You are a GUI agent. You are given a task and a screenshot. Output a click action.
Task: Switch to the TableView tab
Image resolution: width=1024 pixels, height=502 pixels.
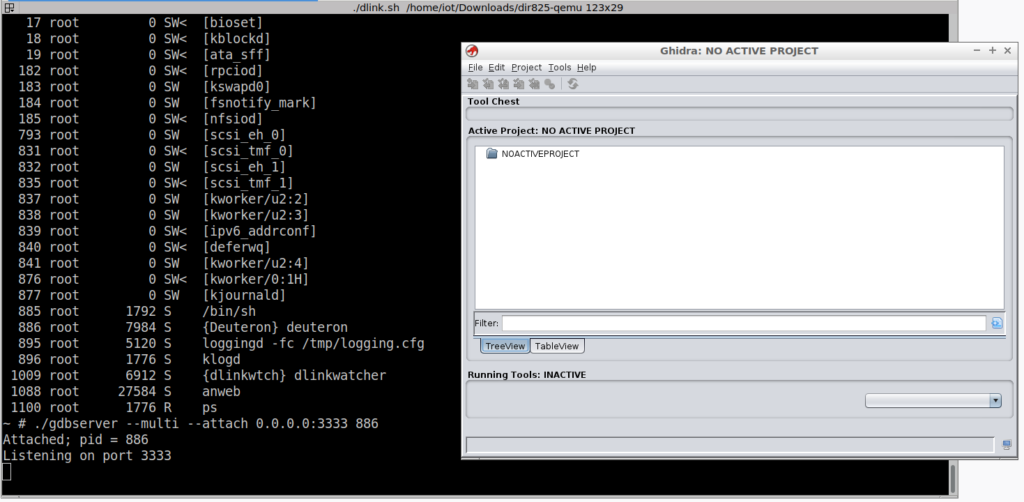pos(557,346)
